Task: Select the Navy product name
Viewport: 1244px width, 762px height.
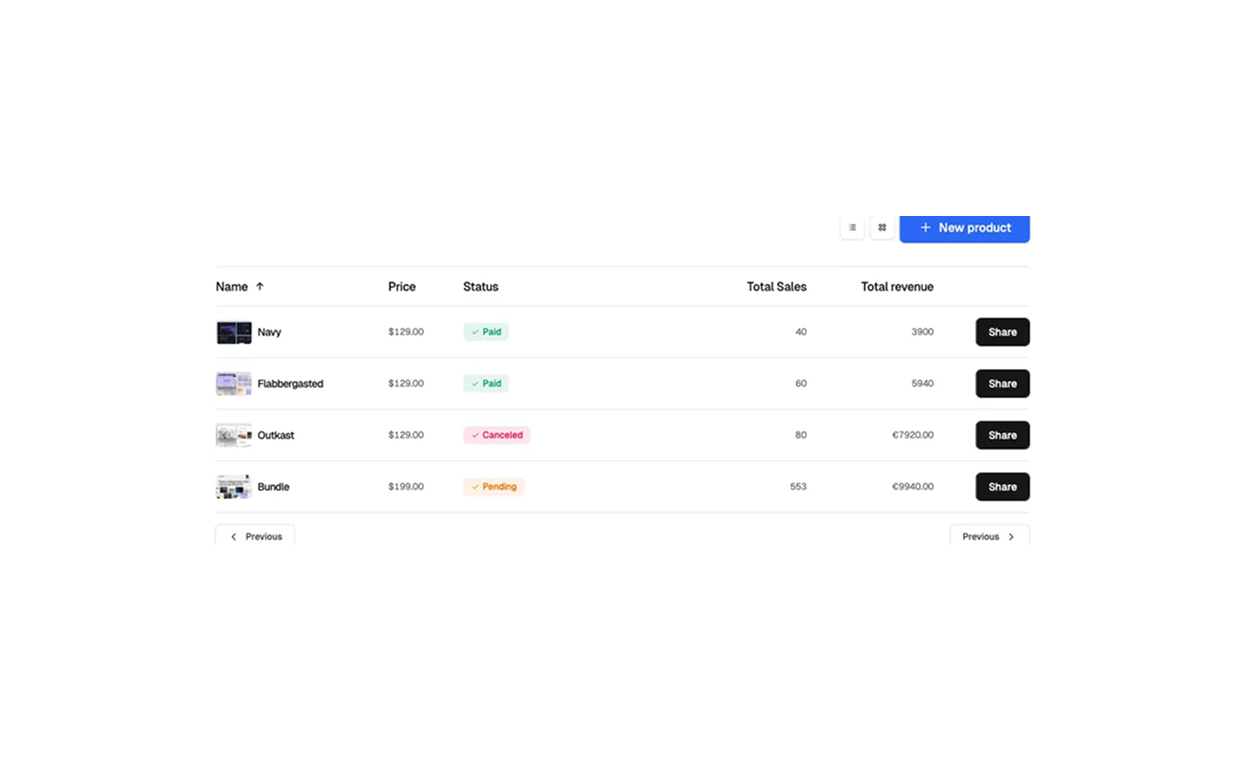Action: pyautogui.click(x=270, y=332)
